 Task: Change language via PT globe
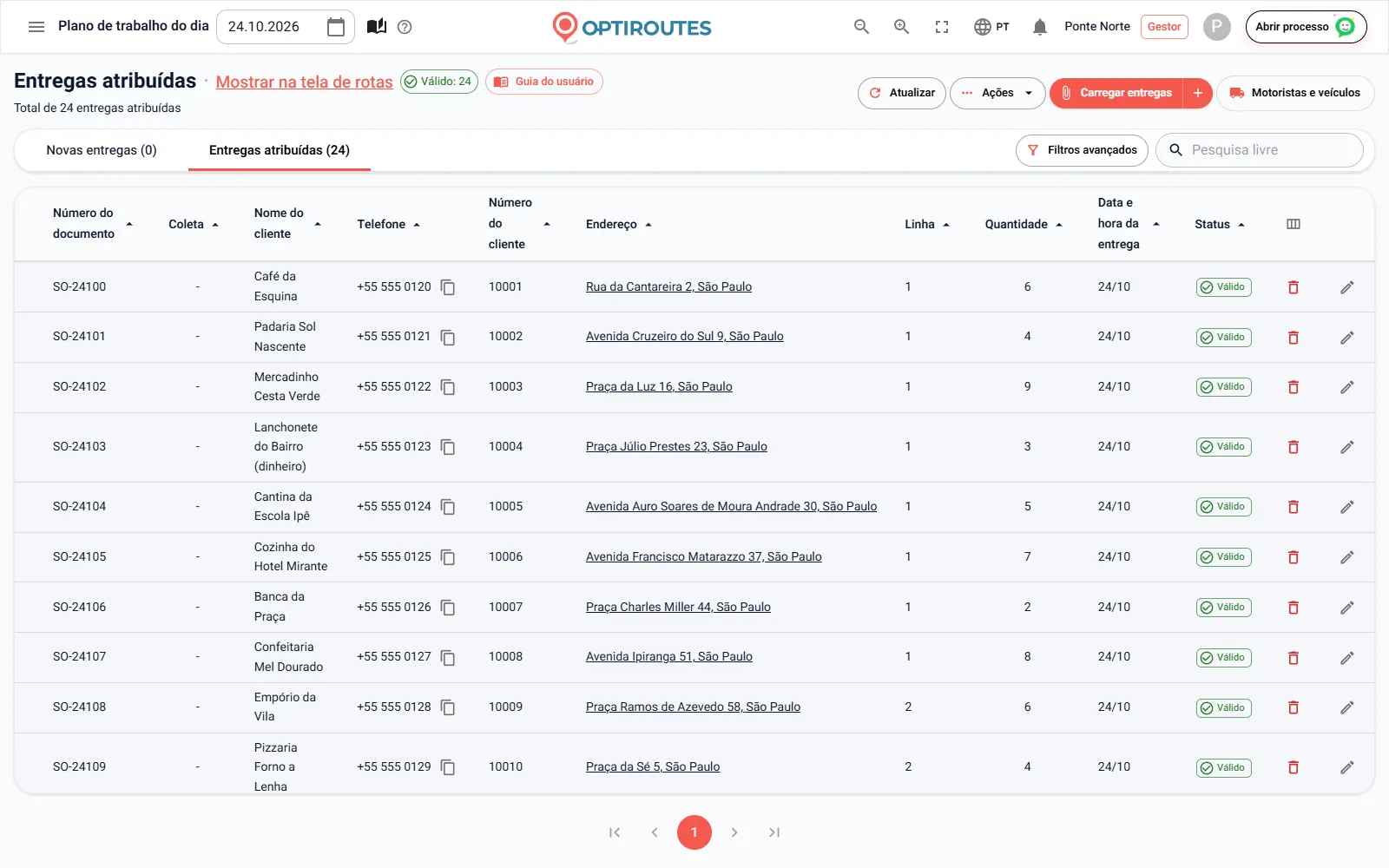pos(991,27)
